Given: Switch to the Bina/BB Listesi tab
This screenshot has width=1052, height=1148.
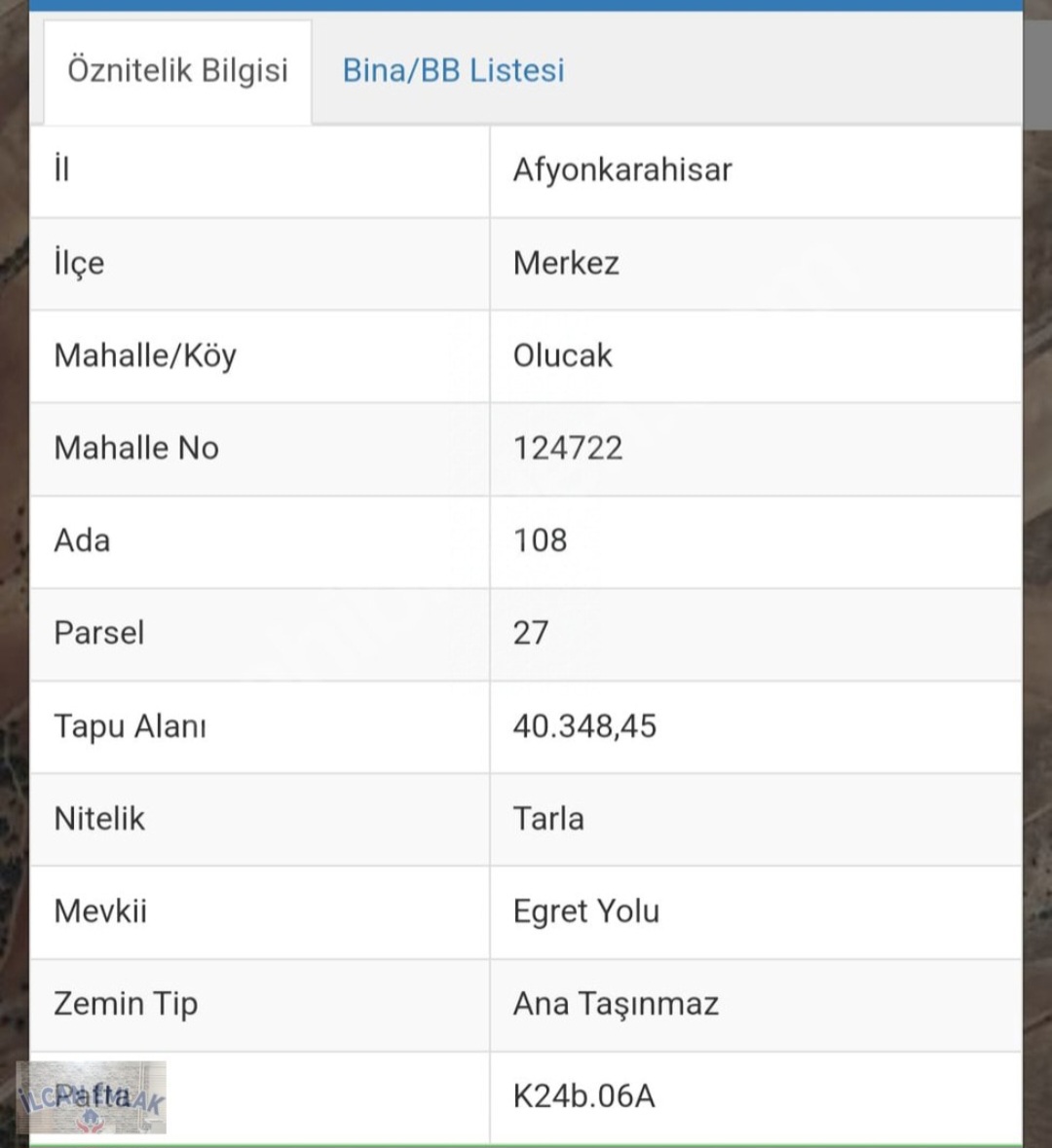Looking at the screenshot, I should click(x=453, y=71).
